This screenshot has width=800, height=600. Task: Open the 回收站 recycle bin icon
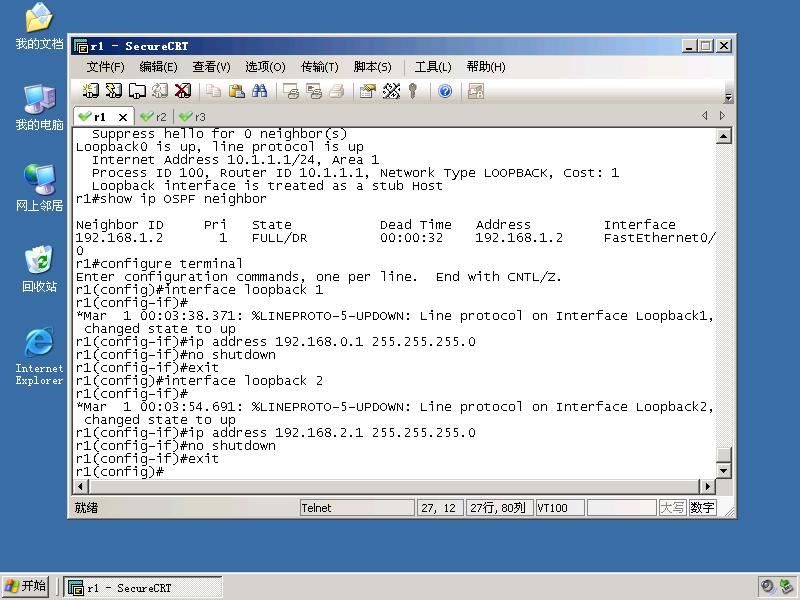click(x=39, y=269)
